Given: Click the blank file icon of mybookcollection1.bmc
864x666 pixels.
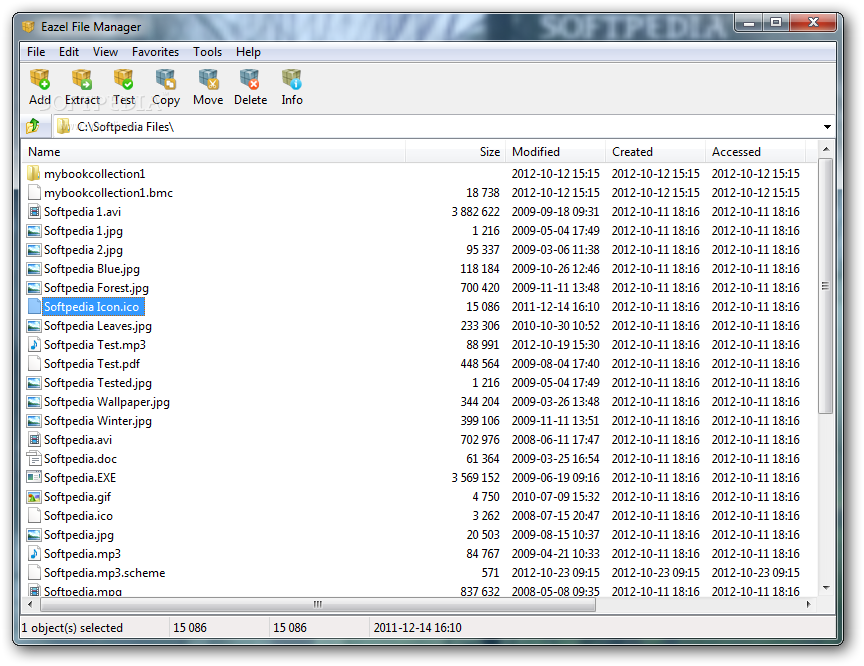Looking at the screenshot, I should (34, 193).
